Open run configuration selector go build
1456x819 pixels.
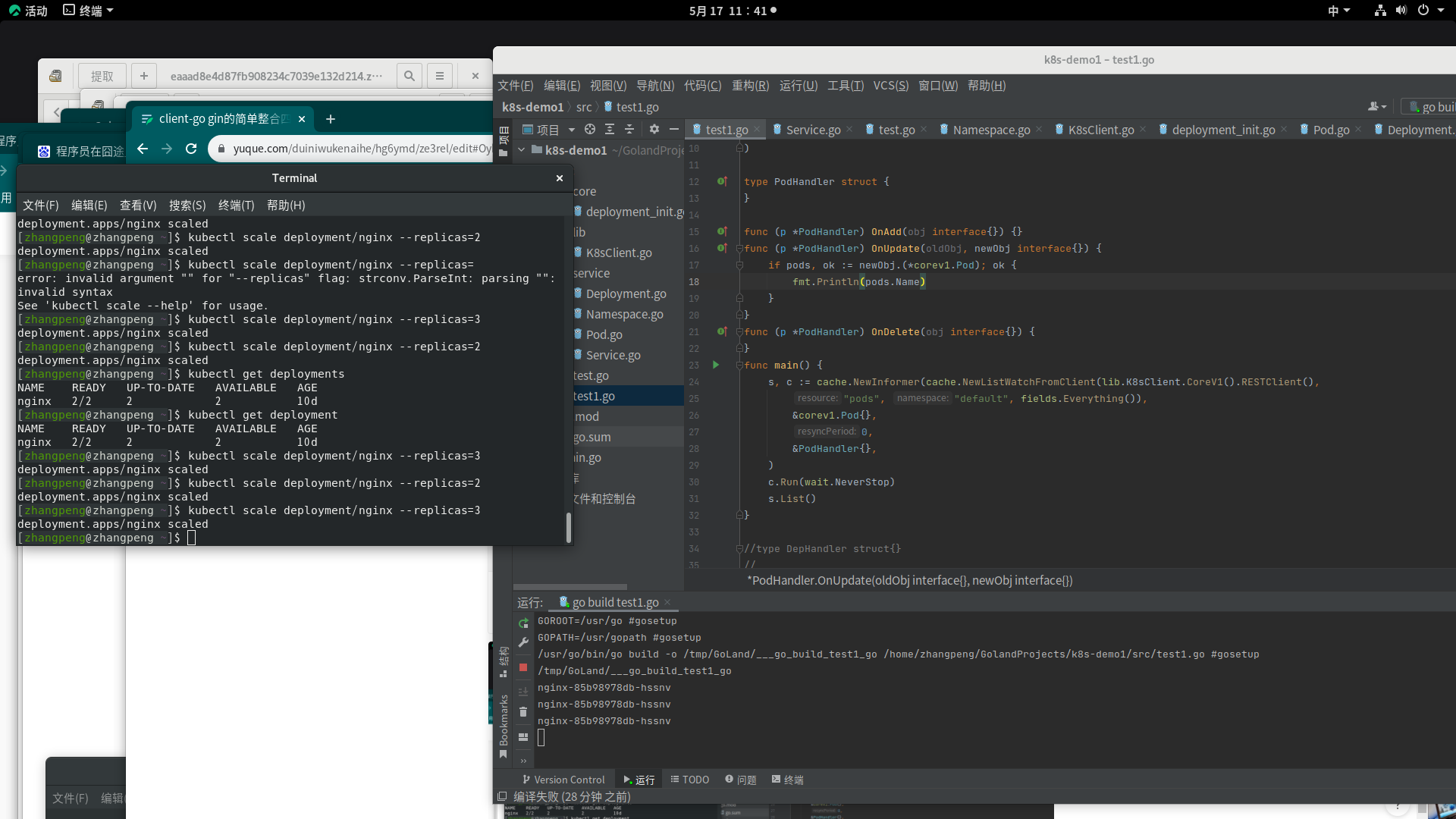point(1430,107)
